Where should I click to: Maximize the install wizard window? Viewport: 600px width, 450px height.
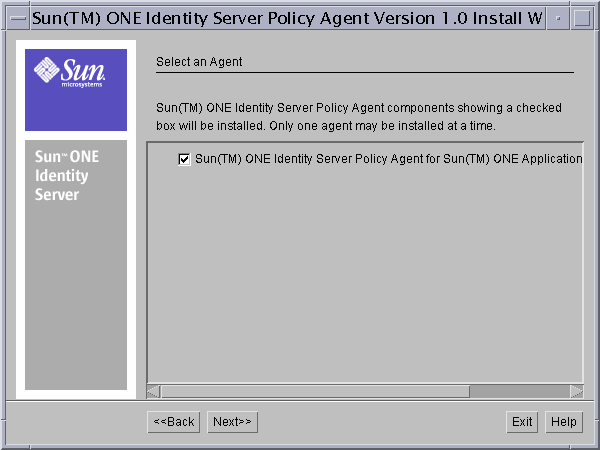tap(582, 18)
